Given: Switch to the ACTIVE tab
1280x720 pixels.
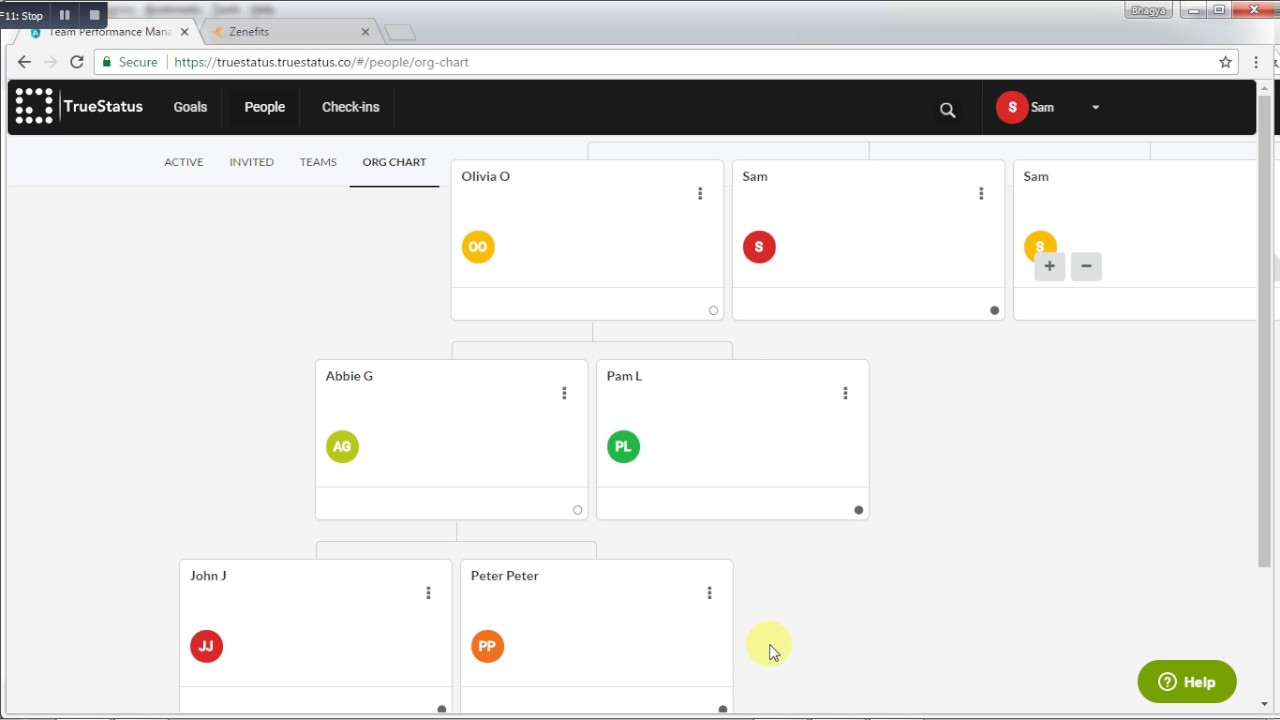Looking at the screenshot, I should (184, 162).
